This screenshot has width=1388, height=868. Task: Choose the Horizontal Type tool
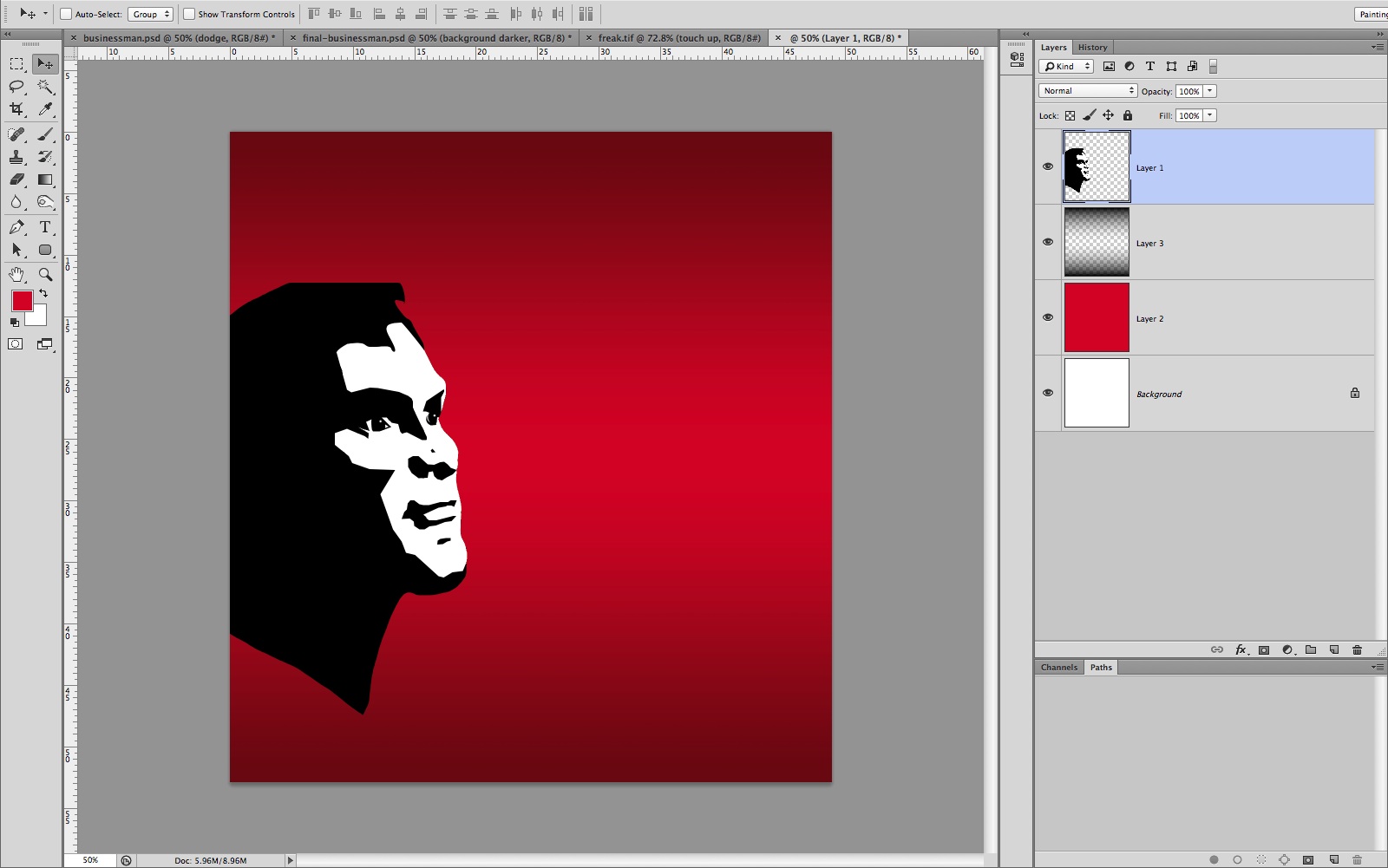pyautogui.click(x=45, y=227)
